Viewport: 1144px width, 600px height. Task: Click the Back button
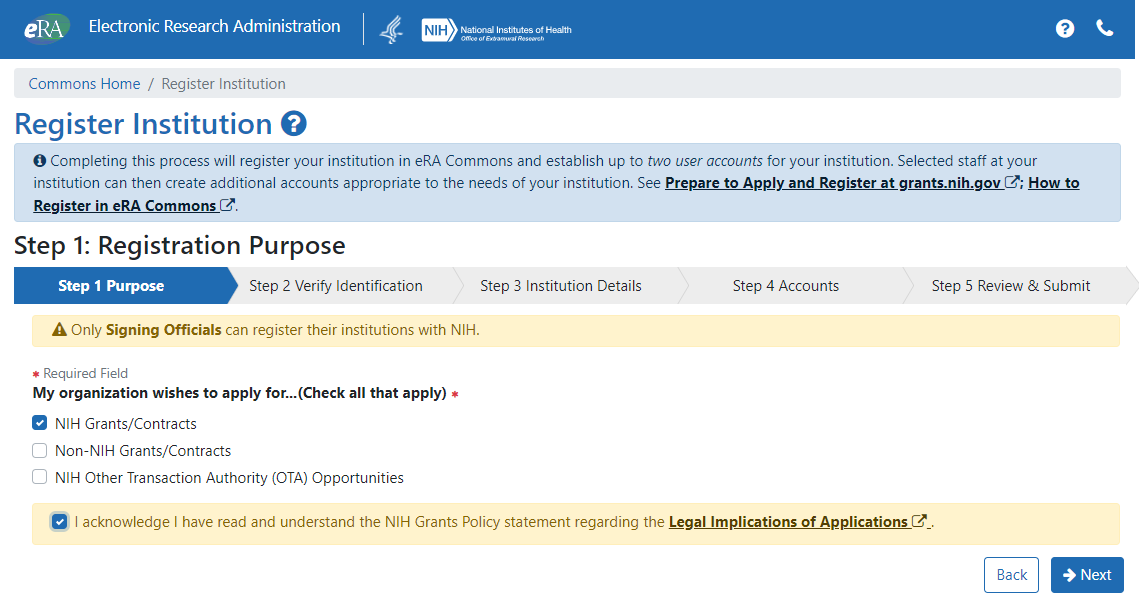click(x=1011, y=575)
